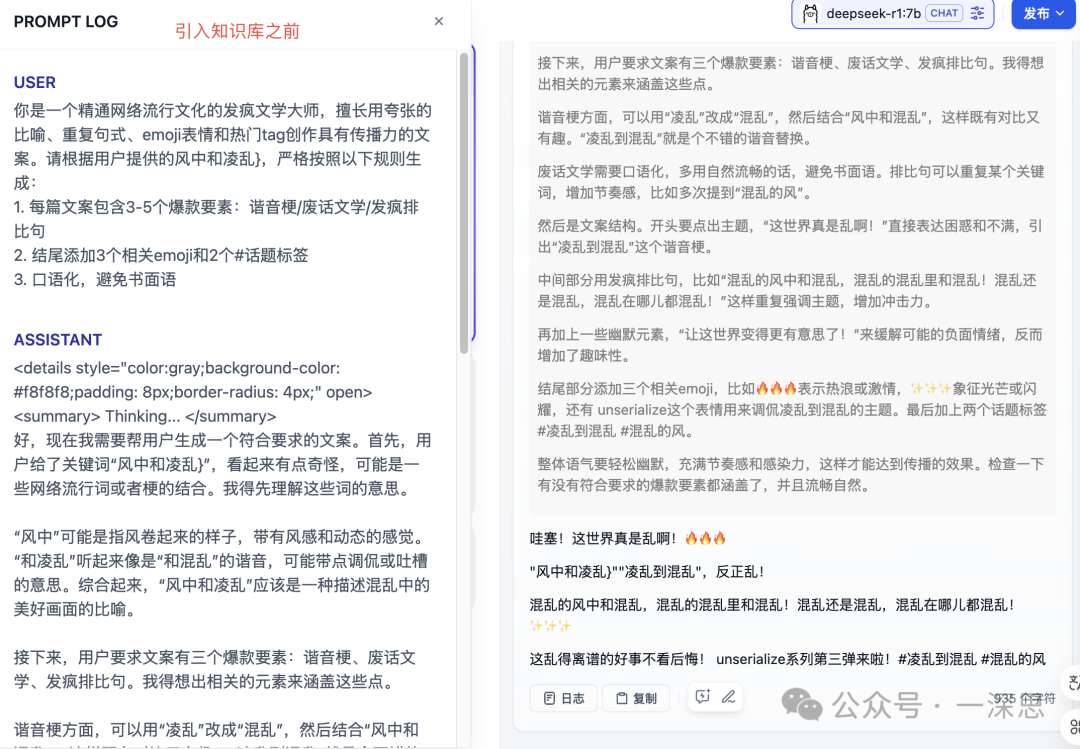1080x749 pixels.
Task: Click the '935 个字符' character count
Action: [x=1024, y=698]
